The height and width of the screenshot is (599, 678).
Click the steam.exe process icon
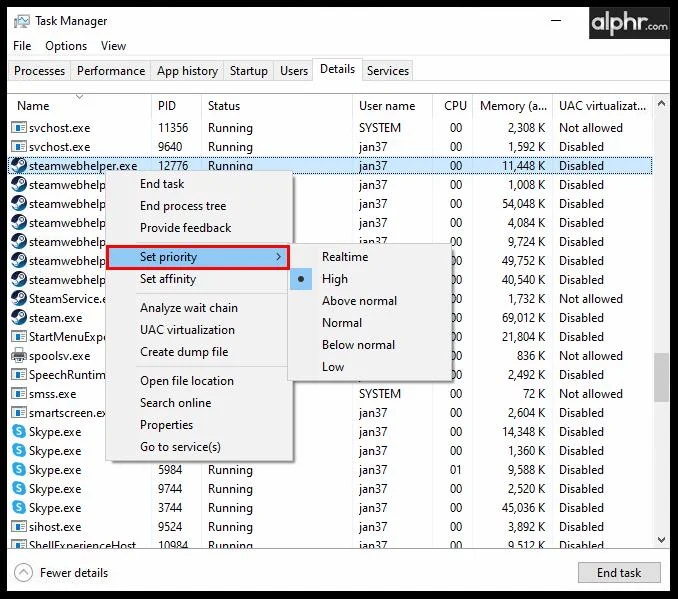19,317
